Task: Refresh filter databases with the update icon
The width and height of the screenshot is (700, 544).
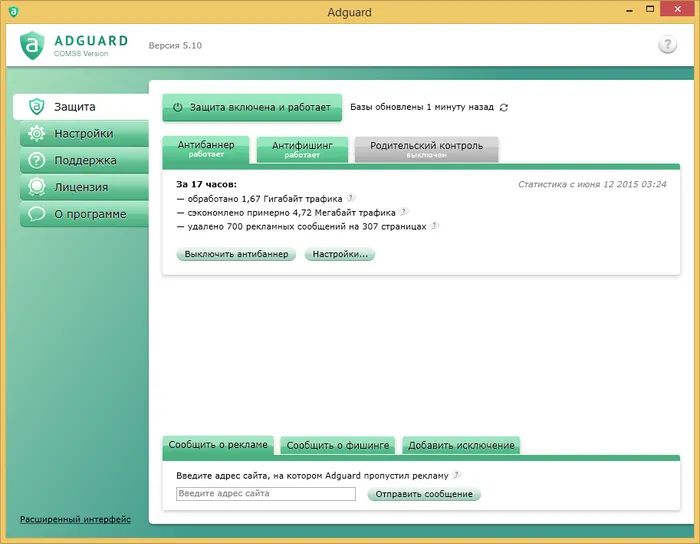Action: [x=504, y=108]
